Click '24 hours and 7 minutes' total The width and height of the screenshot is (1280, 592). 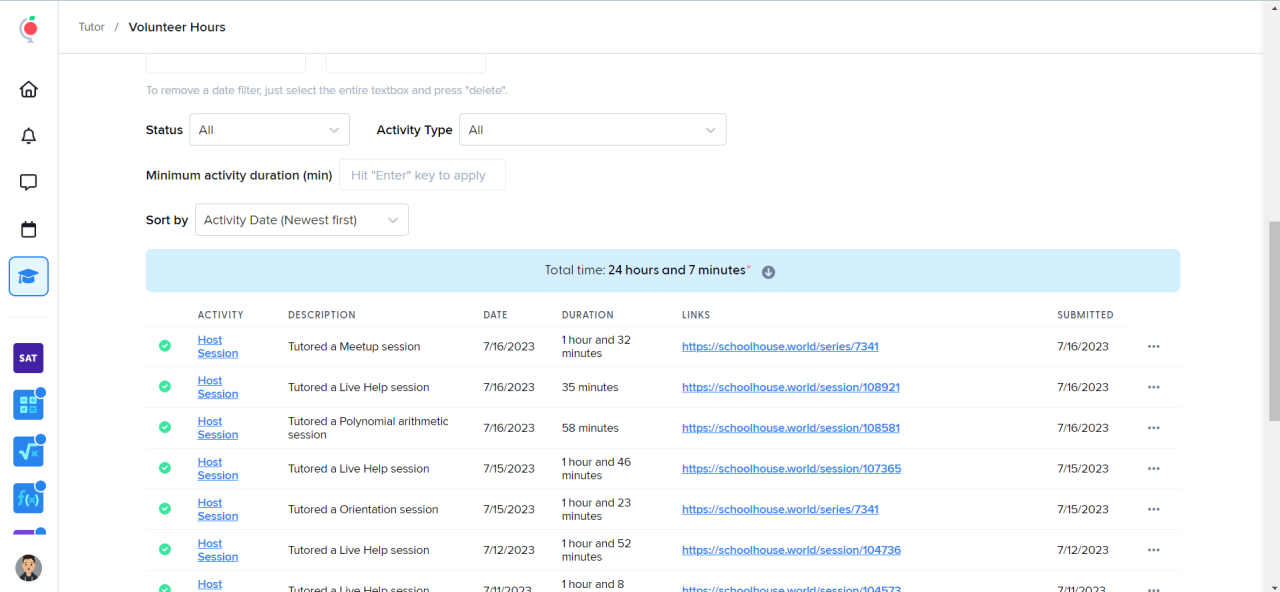coord(677,270)
